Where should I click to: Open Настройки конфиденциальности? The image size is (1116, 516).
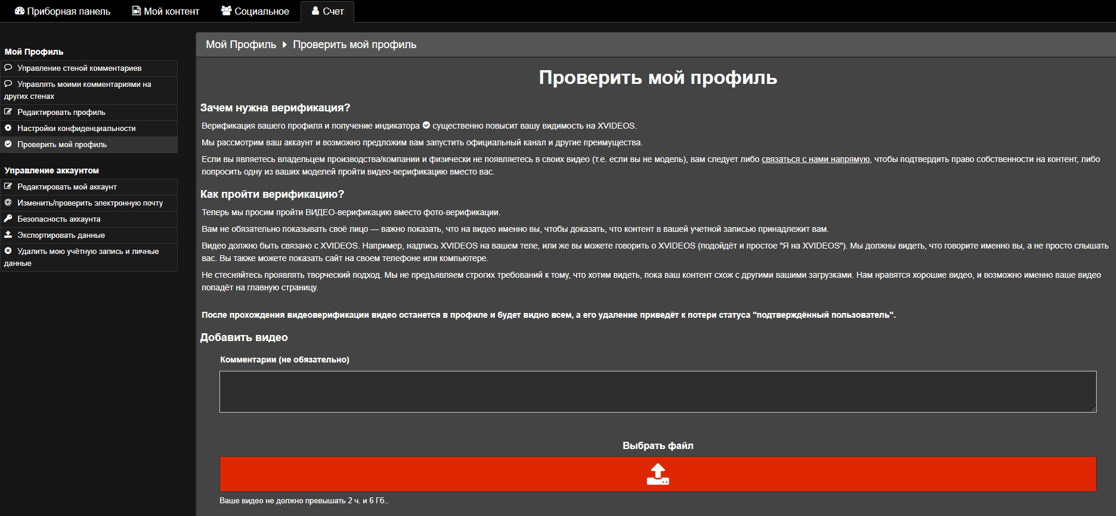[x=88, y=128]
